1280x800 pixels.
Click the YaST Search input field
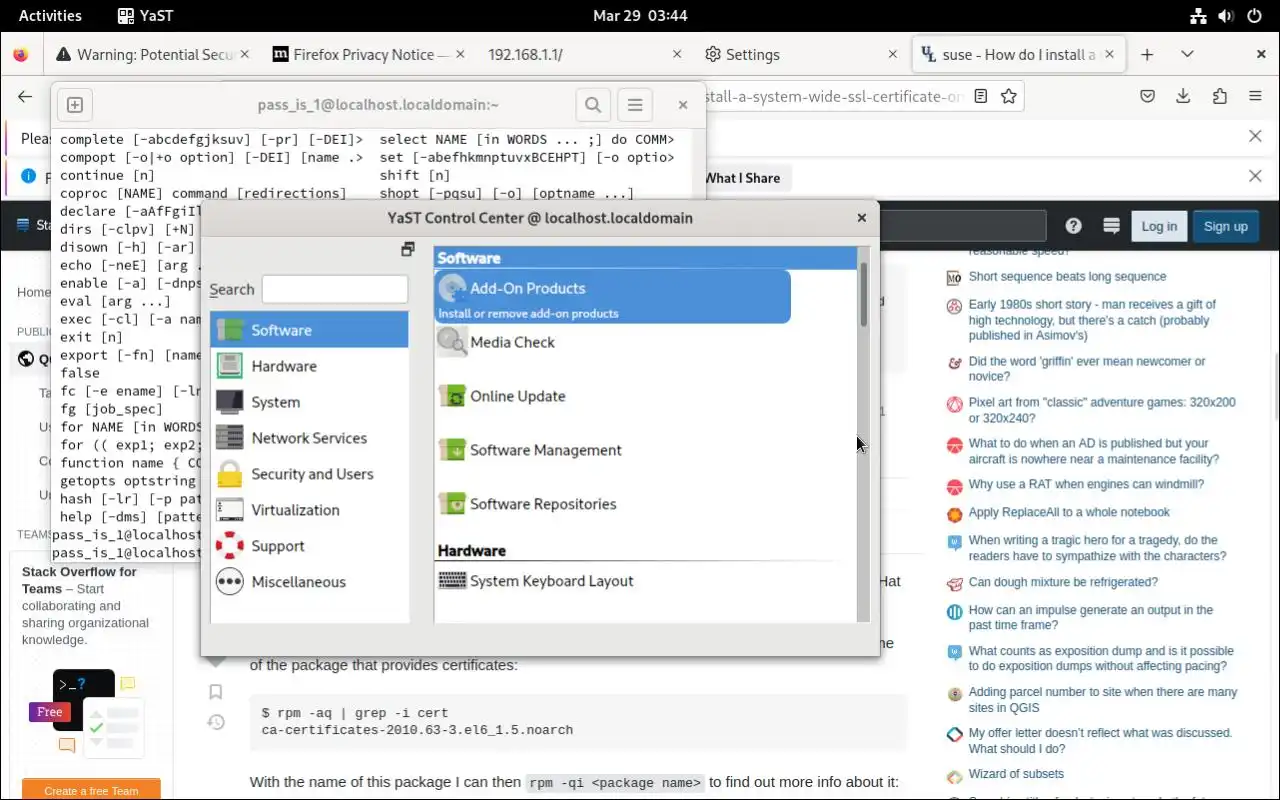pyautogui.click(x=335, y=289)
